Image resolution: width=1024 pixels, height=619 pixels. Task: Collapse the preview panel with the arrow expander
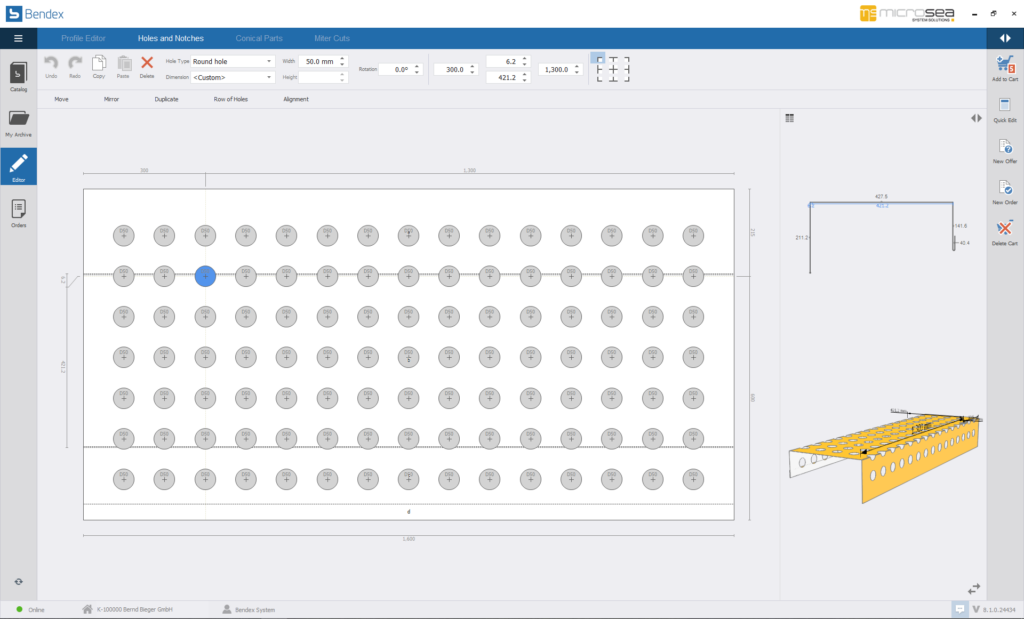pos(976,118)
